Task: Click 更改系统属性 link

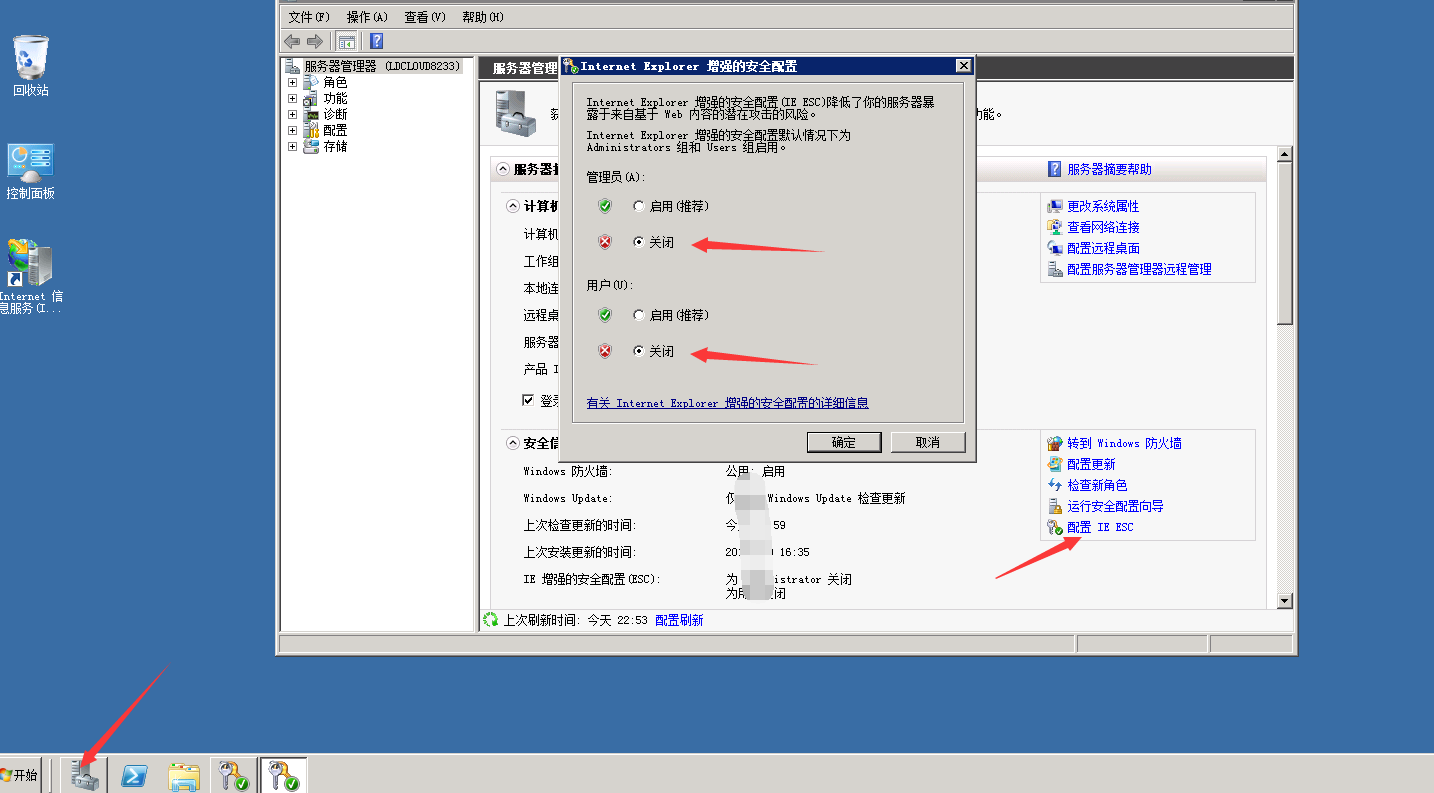Action: [x=1103, y=206]
